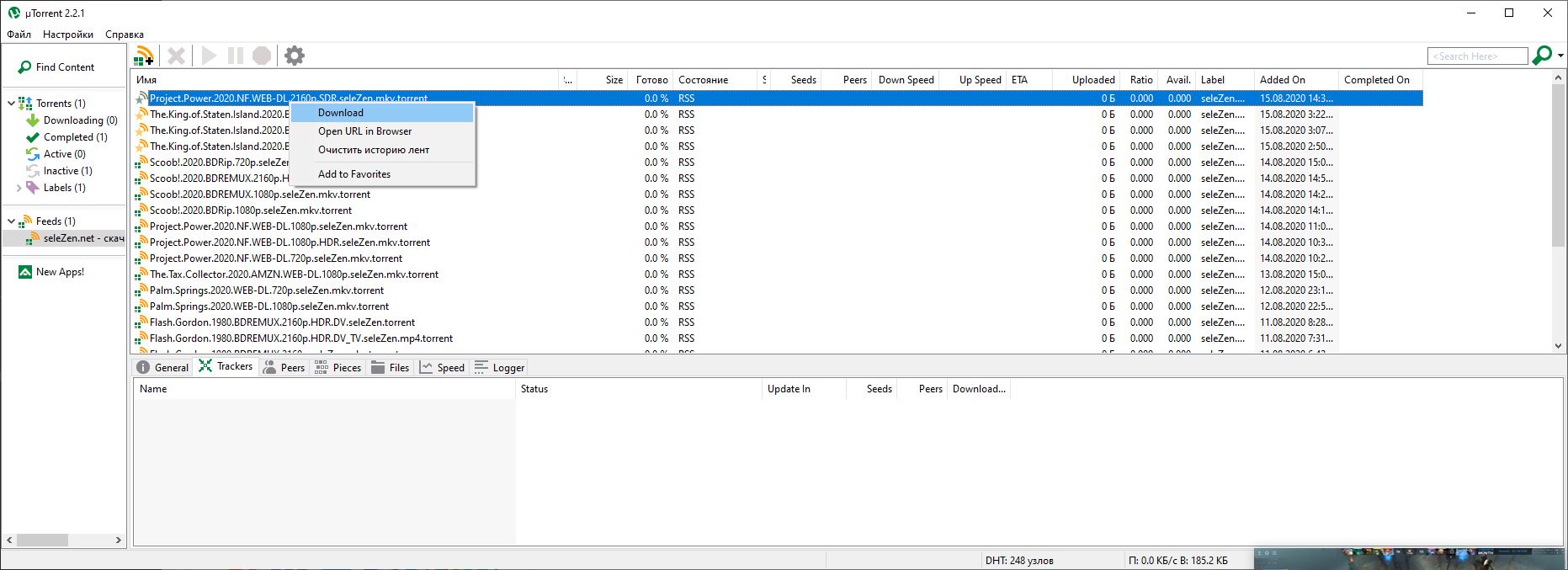Viewport: 1568px width, 570px height.
Task: Expand the Labels tree node
Action: pyautogui.click(x=19, y=188)
